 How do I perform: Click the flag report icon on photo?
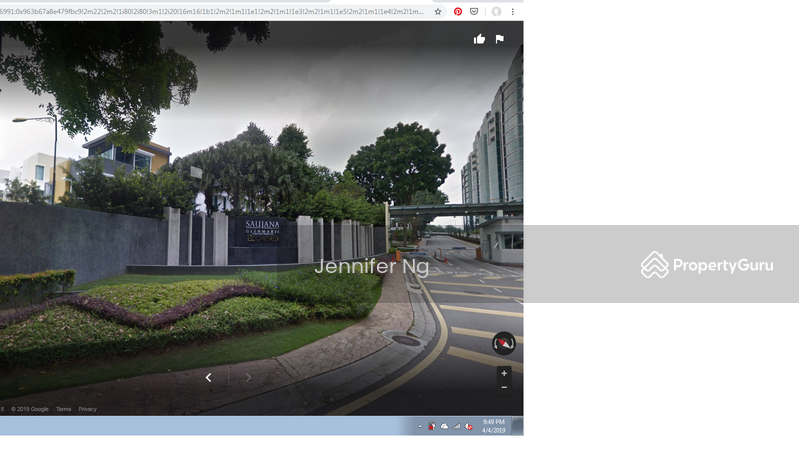499,39
